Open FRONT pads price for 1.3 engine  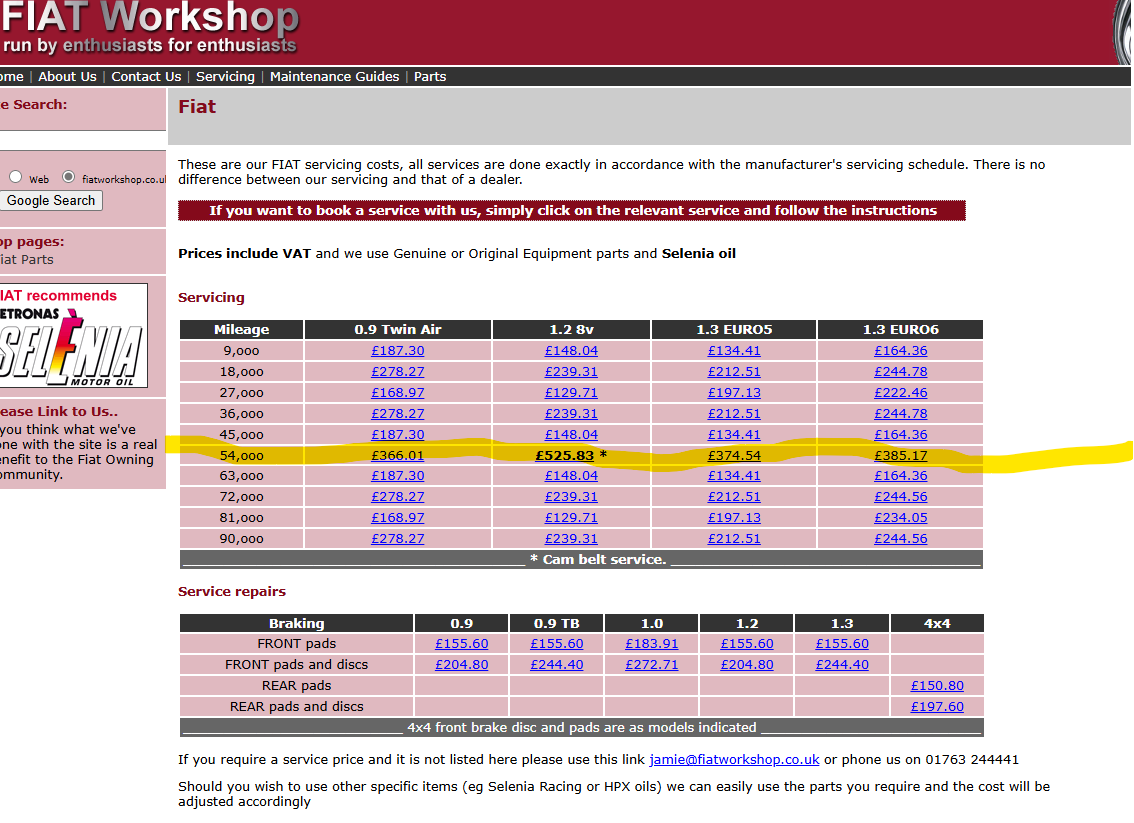842,644
